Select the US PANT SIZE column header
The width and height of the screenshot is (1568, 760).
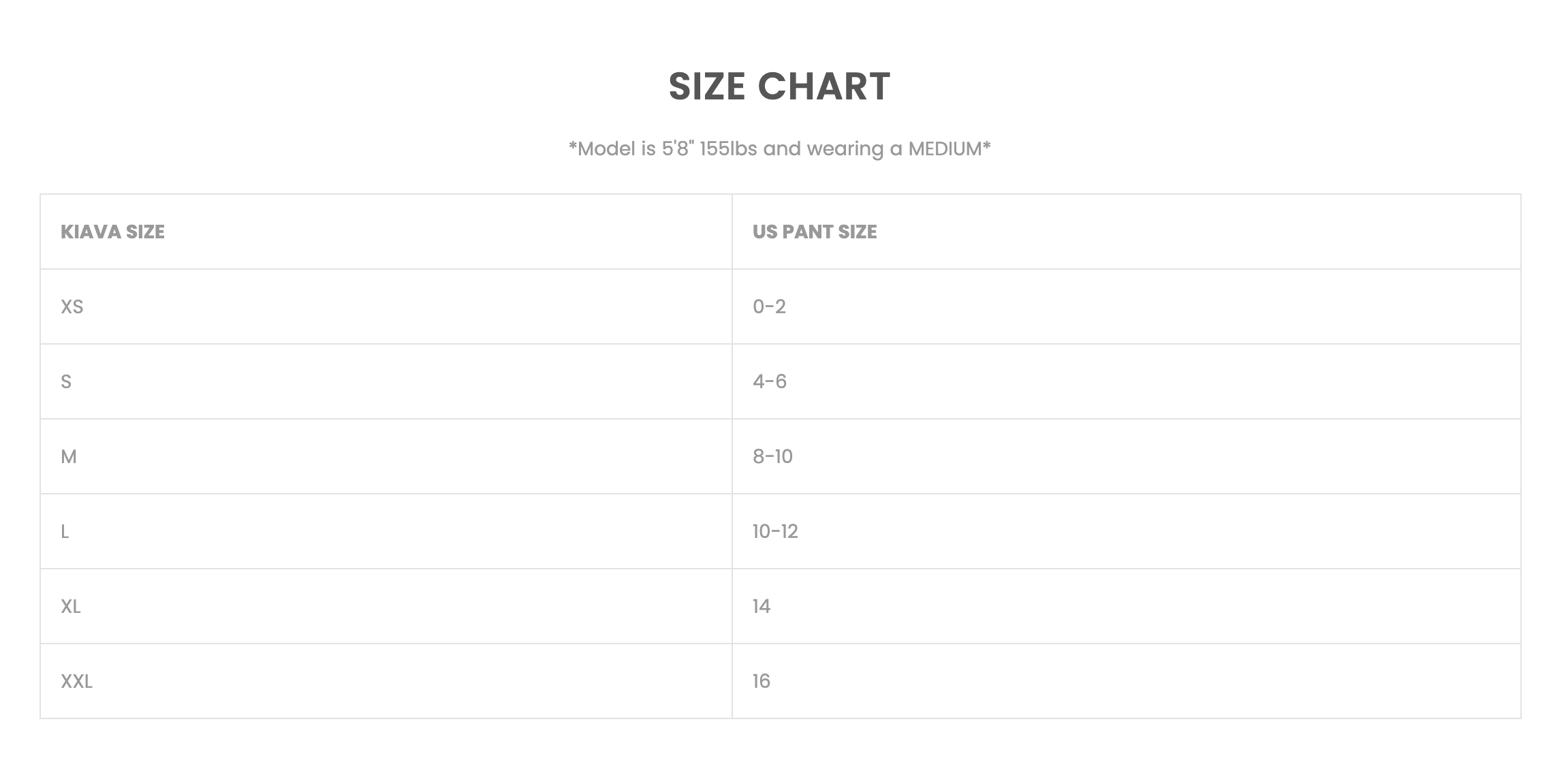point(814,232)
